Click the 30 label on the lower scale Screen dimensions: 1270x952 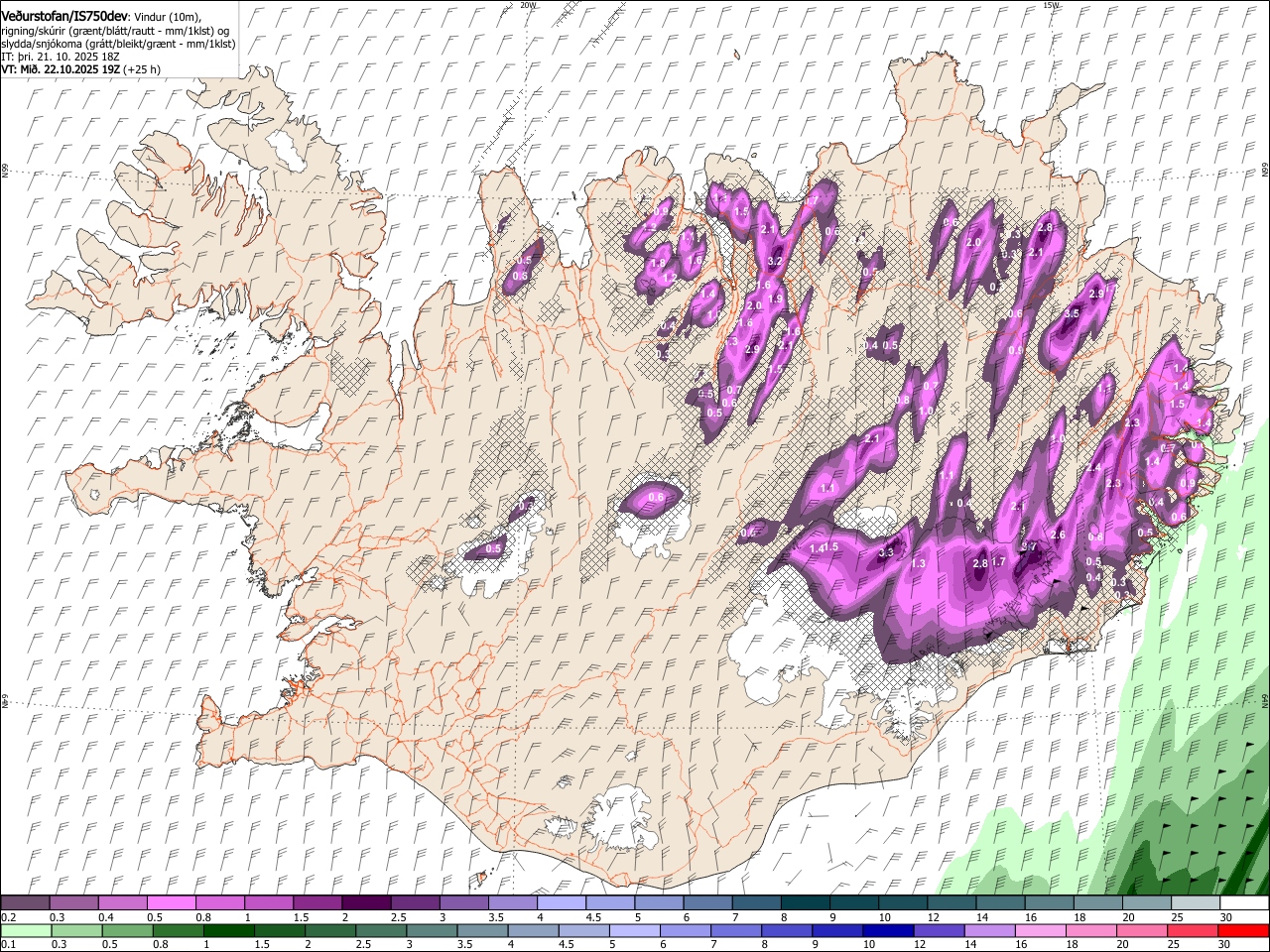click(x=1226, y=944)
